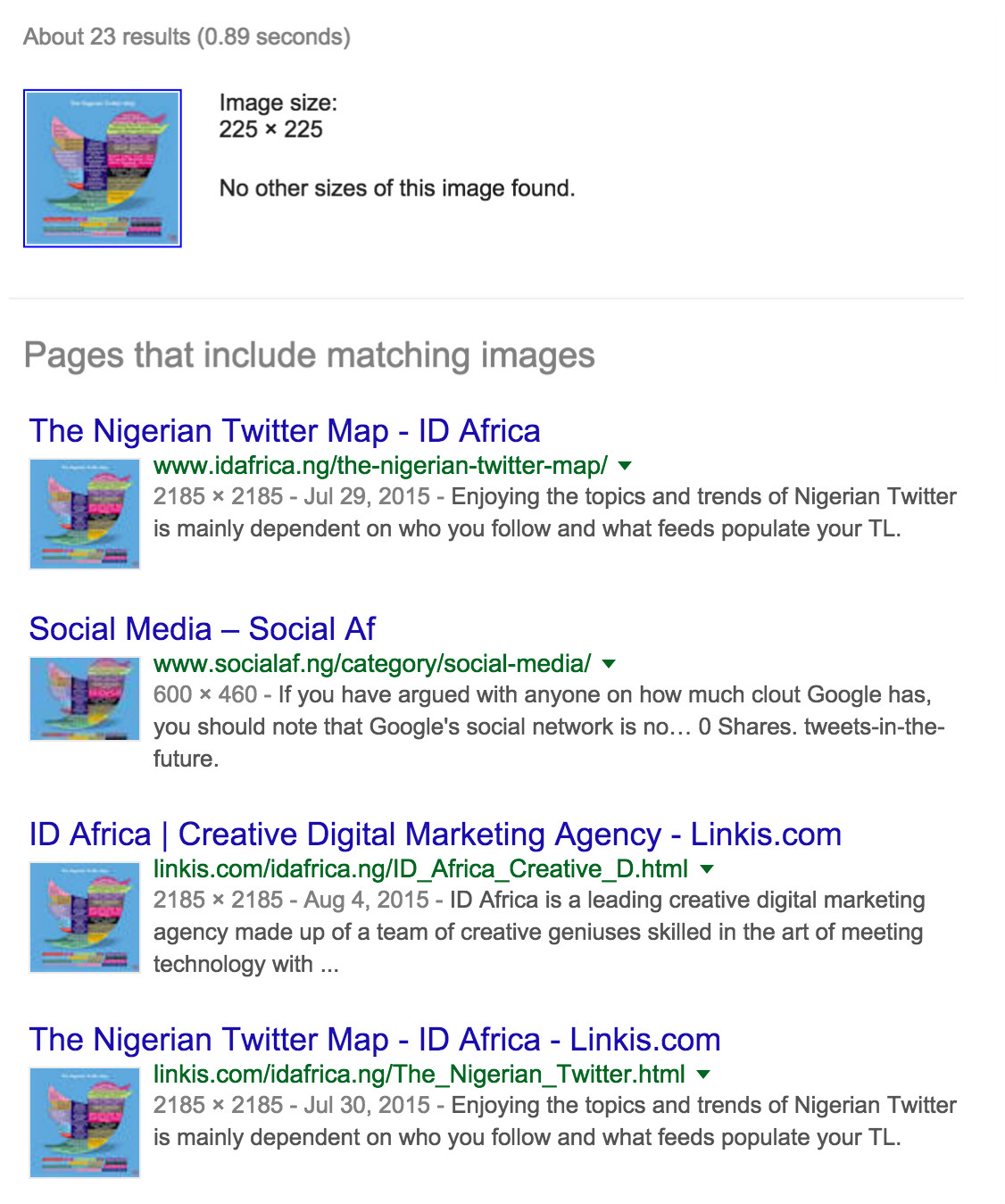The height and width of the screenshot is (1204, 1005).
Task: Open the 'Social Media – Social Af' result
Action: (x=202, y=629)
